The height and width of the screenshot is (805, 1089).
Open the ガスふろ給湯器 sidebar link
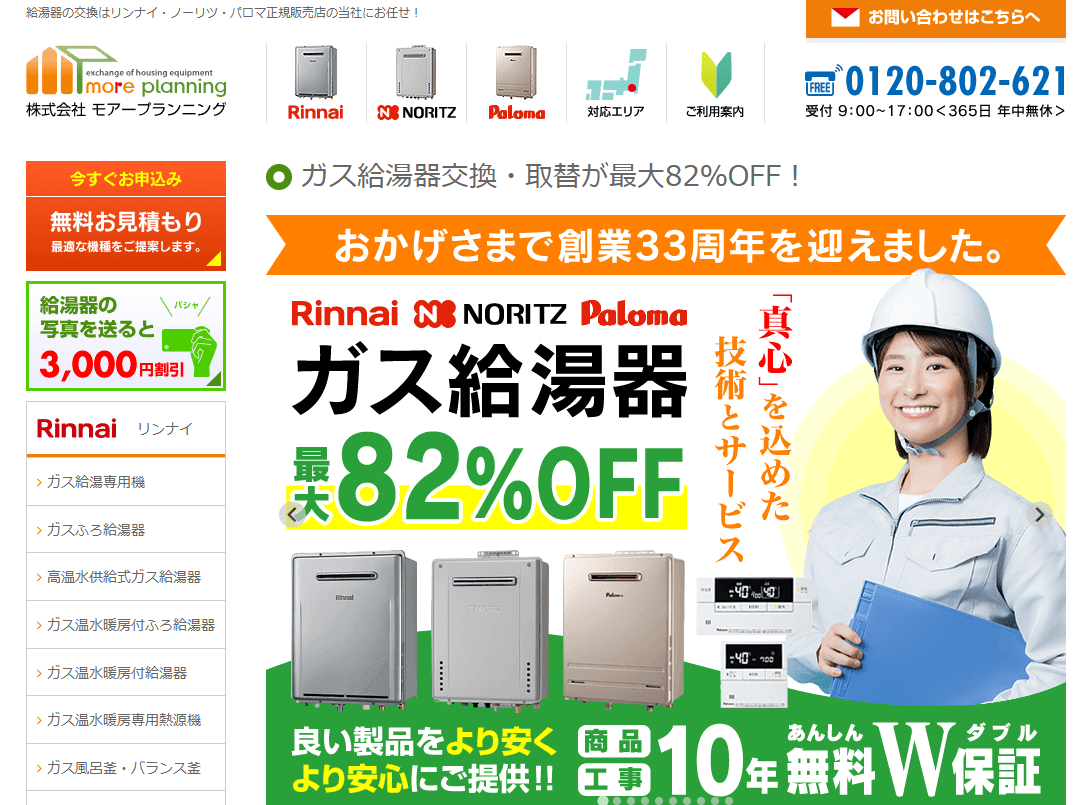pos(126,530)
